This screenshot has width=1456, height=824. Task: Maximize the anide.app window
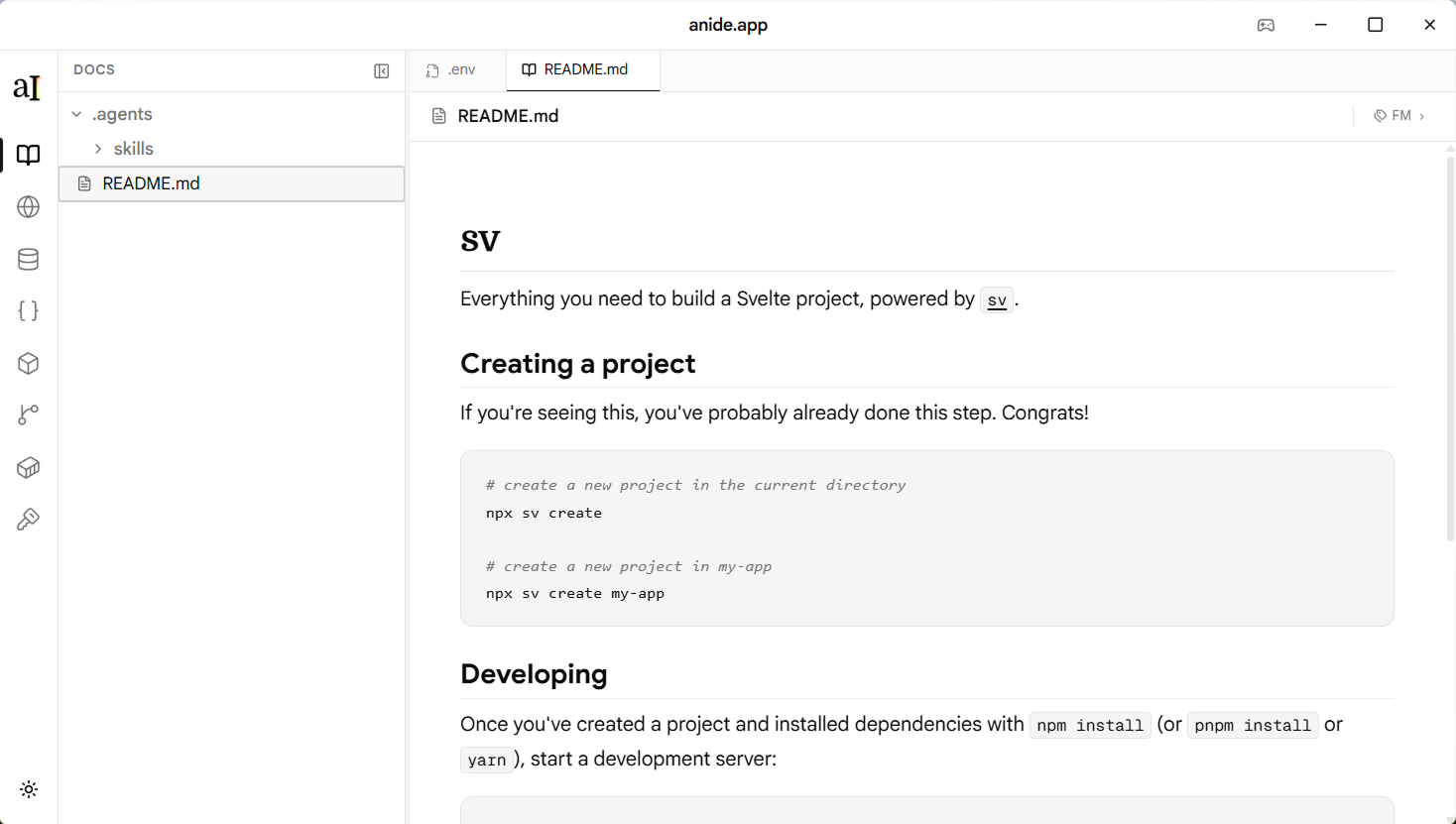point(1375,25)
